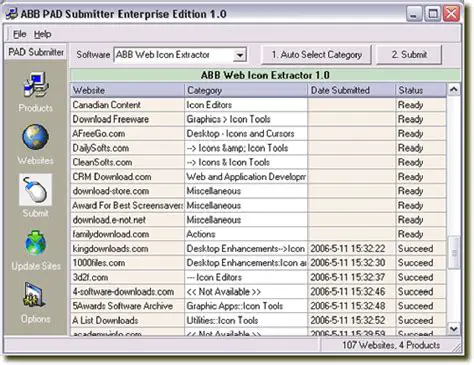Select the download-store.com row
The image size is (474, 365).
[x=258, y=191]
